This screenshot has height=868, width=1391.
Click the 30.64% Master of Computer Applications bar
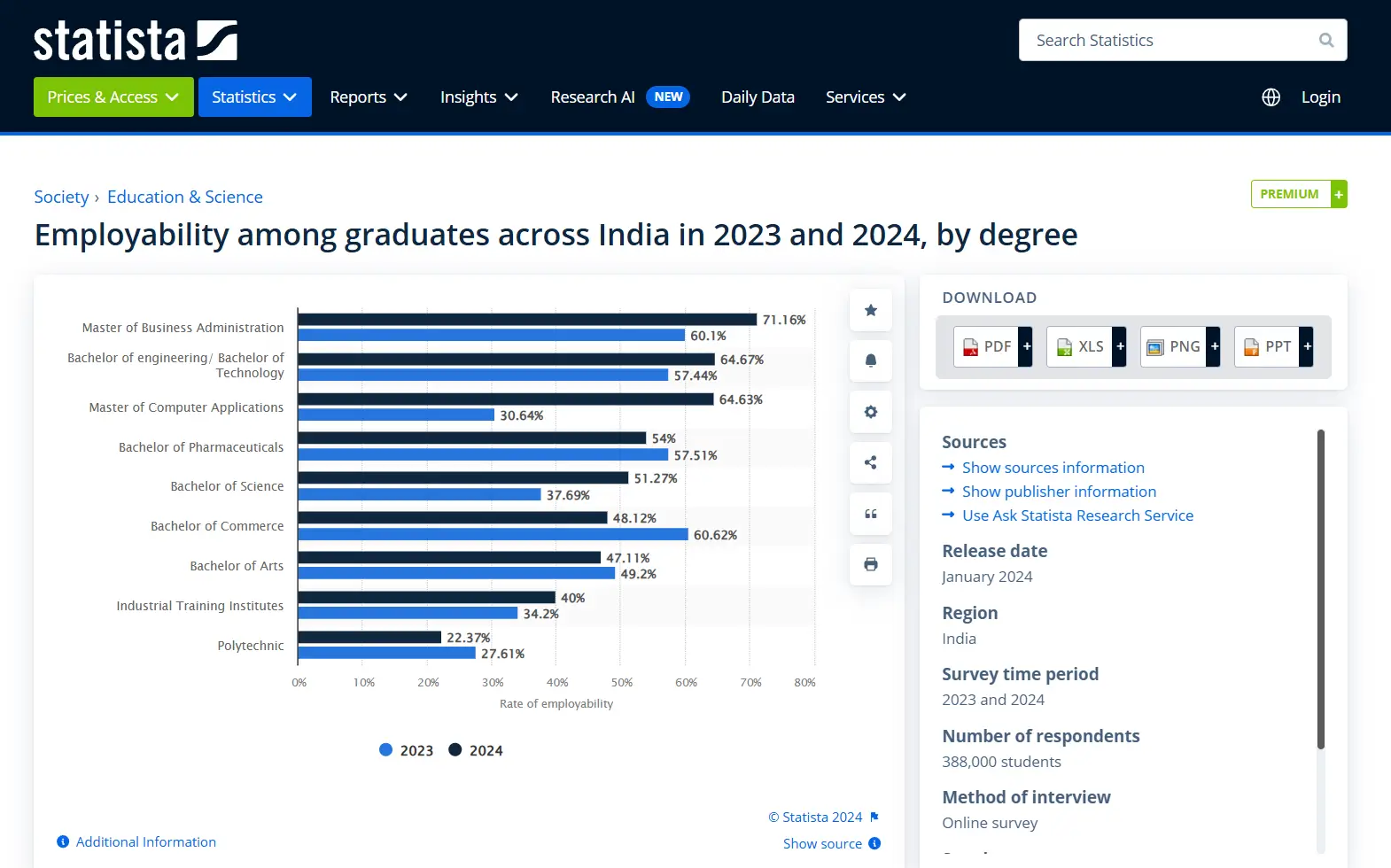point(396,415)
